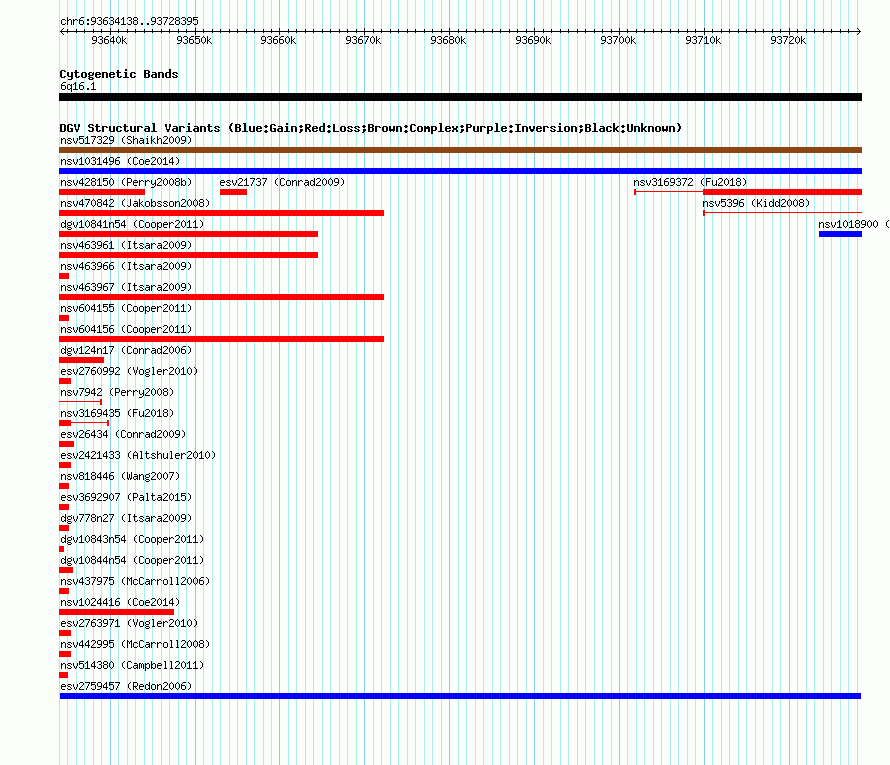Click nsv442995 (McCarroll2008) label
This screenshot has width=890, height=765.
(135, 644)
